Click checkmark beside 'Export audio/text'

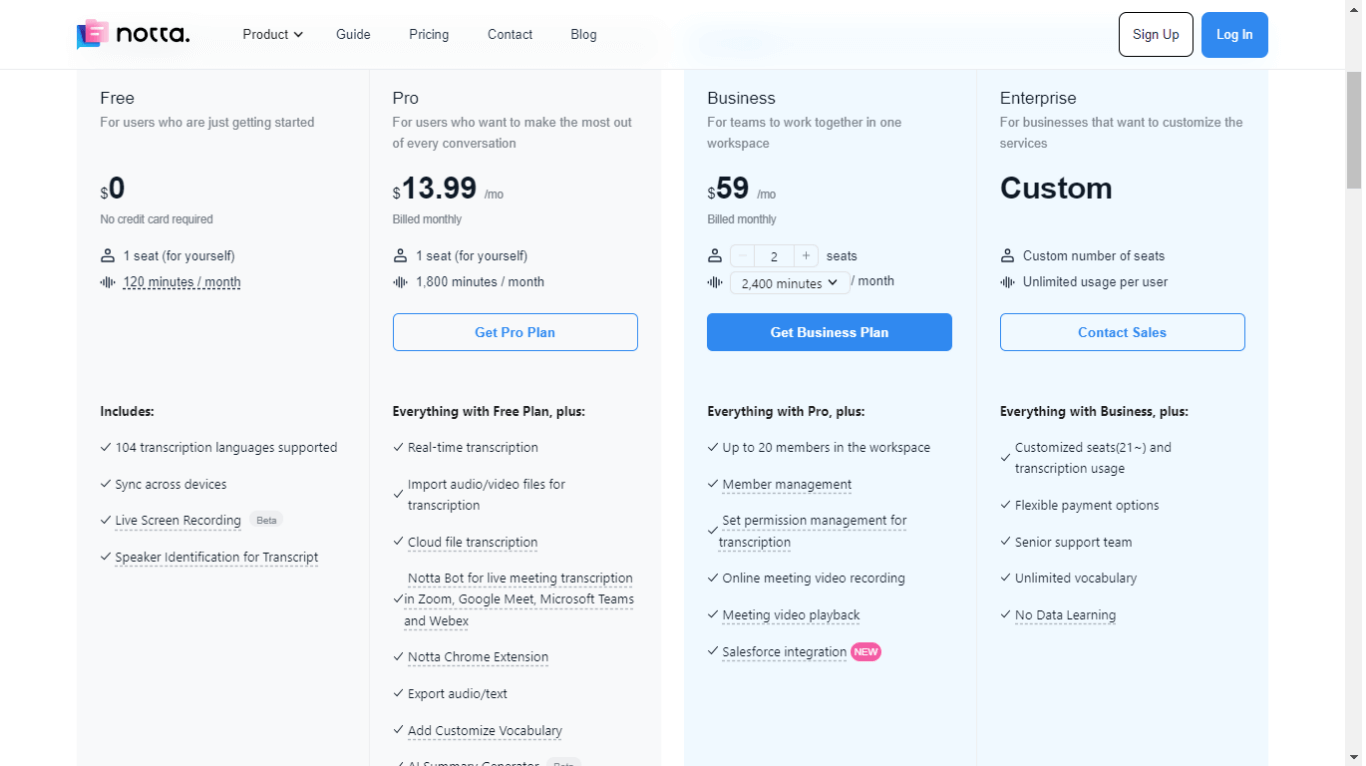point(398,693)
